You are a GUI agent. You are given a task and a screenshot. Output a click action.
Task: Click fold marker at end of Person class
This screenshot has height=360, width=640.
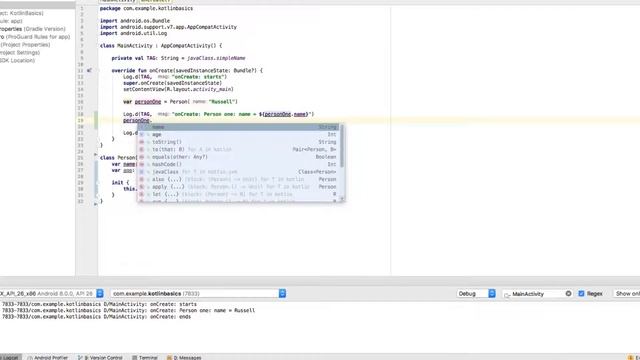96,204
